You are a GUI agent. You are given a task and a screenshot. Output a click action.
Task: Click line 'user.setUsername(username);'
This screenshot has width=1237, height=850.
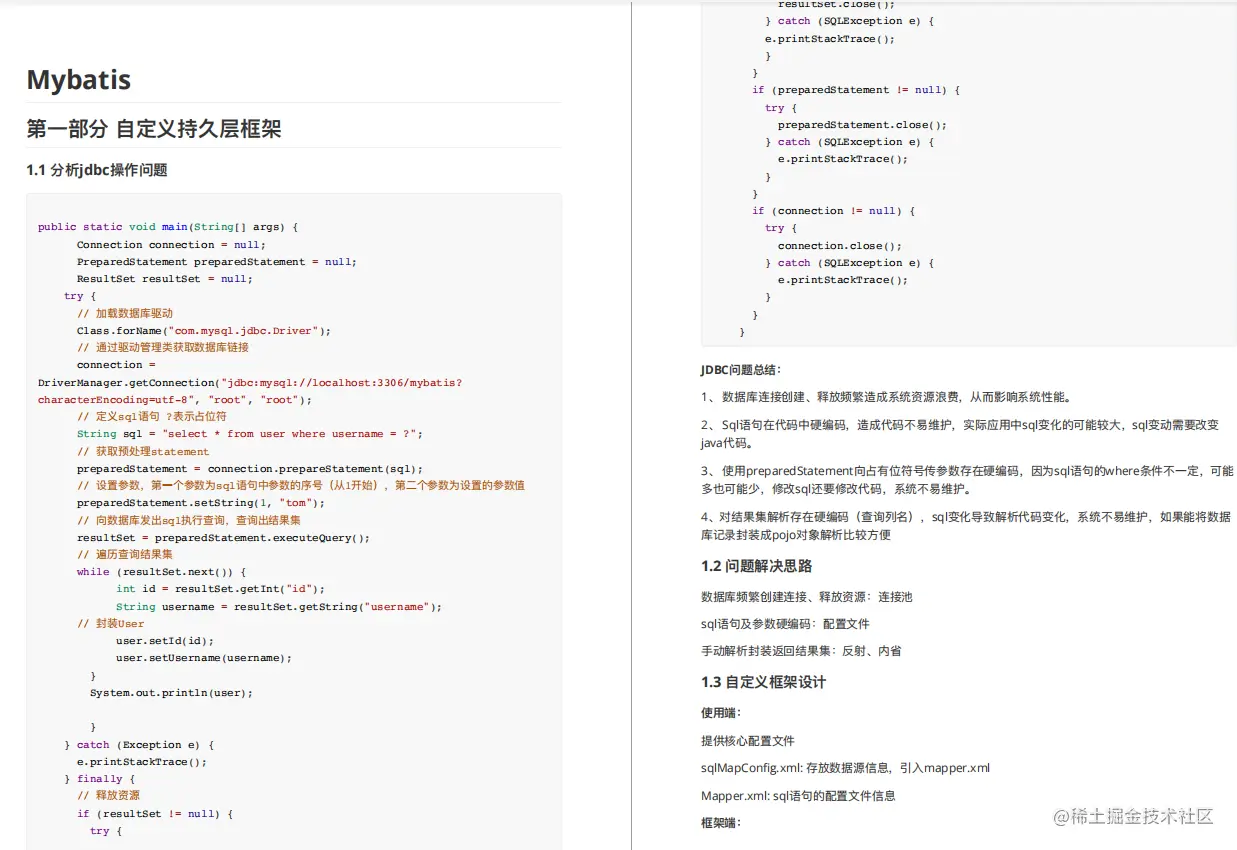click(x=204, y=658)
